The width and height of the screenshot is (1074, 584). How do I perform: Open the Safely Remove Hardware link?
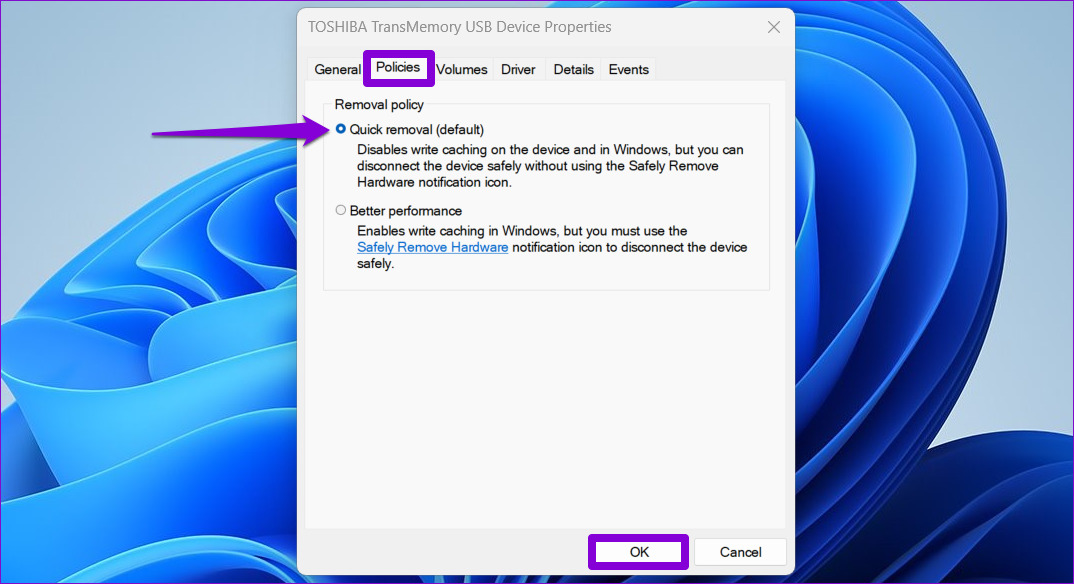432,246
